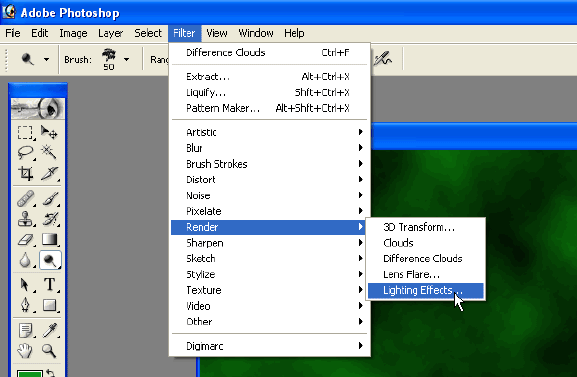This screenshot has height=377, width=577.
Task: Open 3D Transform from Render submenu
Action: coord(426,227)
